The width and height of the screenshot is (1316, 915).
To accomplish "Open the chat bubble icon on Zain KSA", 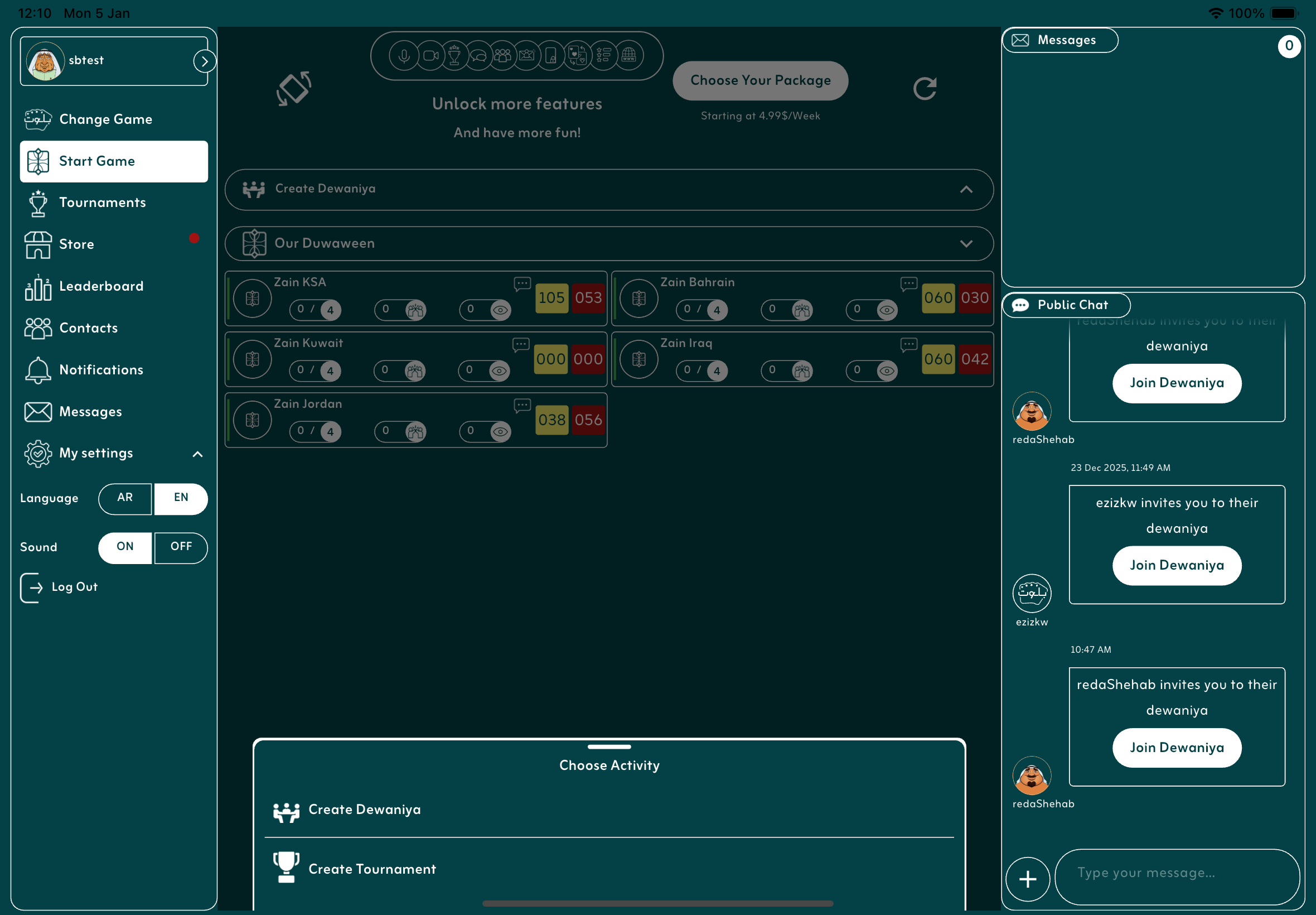I will (522, 283).
